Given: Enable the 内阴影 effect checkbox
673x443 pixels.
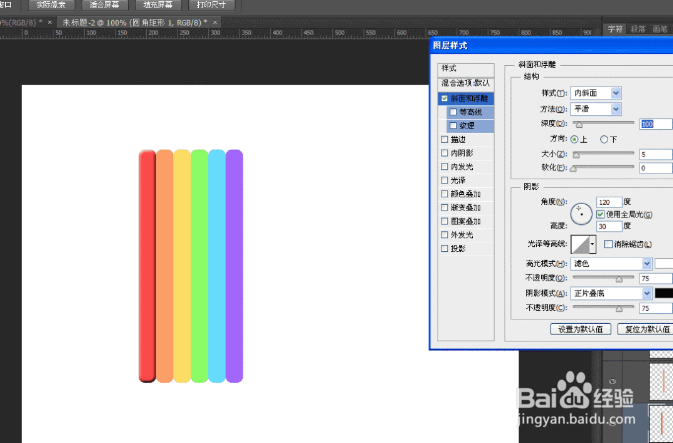Looking at the screenshot, I should [x=444, y=153].
